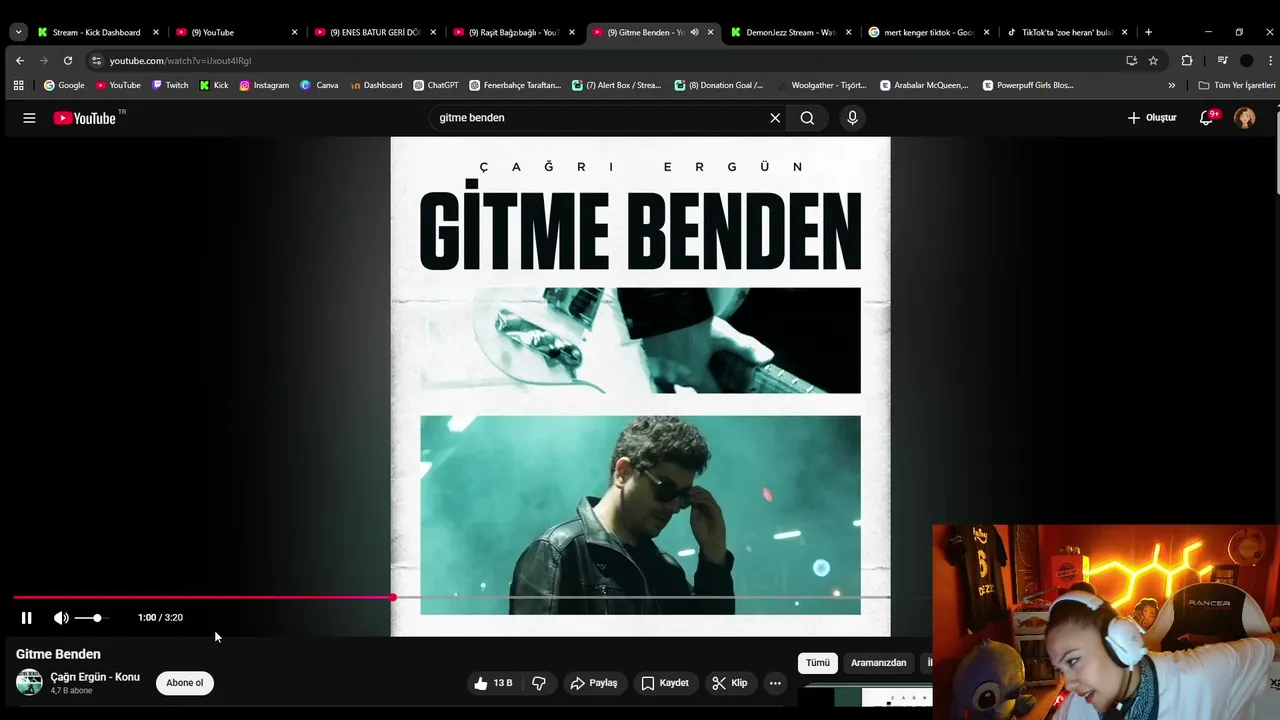Reload the page
Viewport: 1280px width, 720px height.
68,60
